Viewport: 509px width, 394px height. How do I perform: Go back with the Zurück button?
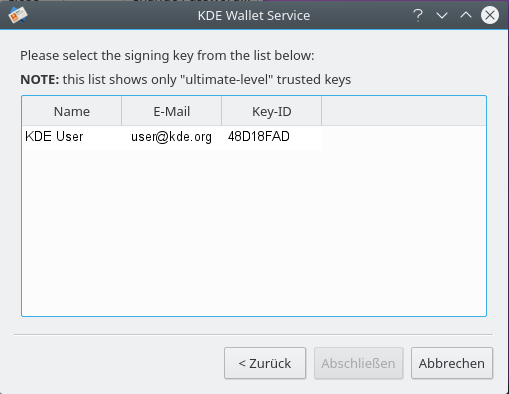tap(265, 363)
